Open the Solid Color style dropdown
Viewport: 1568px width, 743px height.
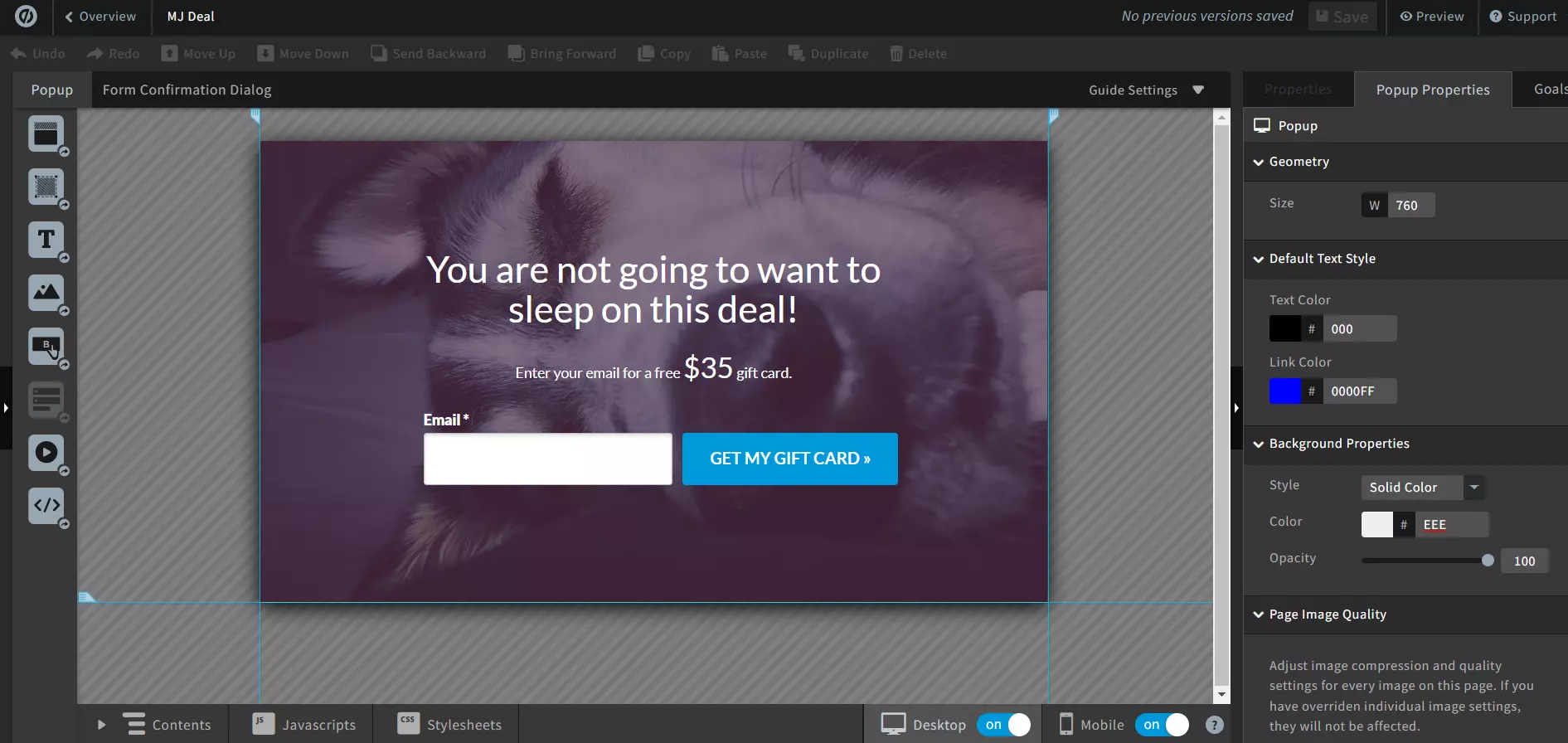tap(1423, 488)
